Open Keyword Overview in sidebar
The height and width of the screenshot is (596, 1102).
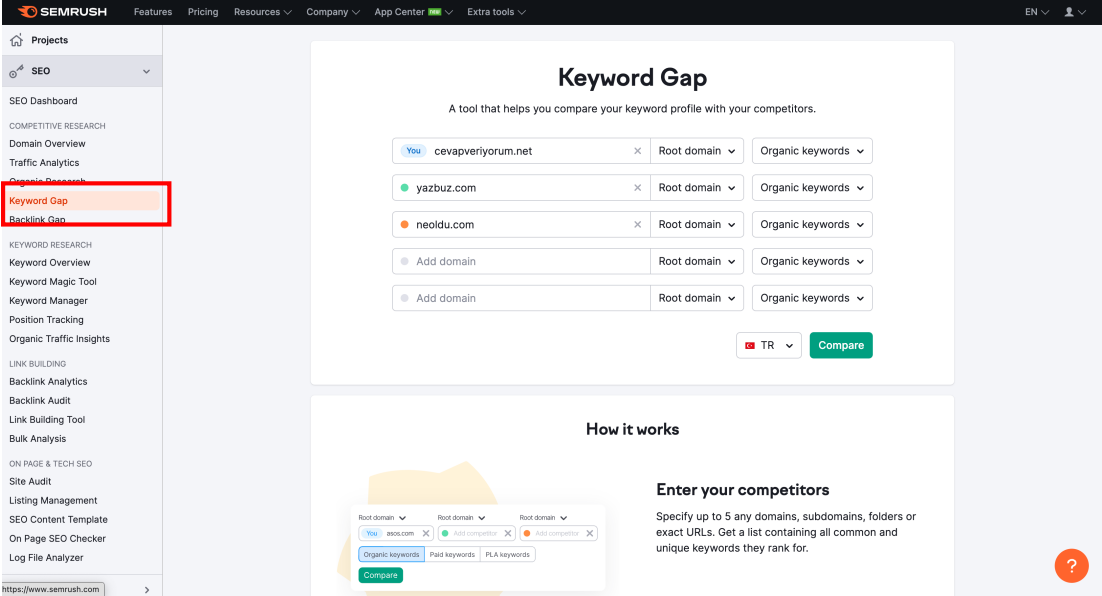[50, 263]
